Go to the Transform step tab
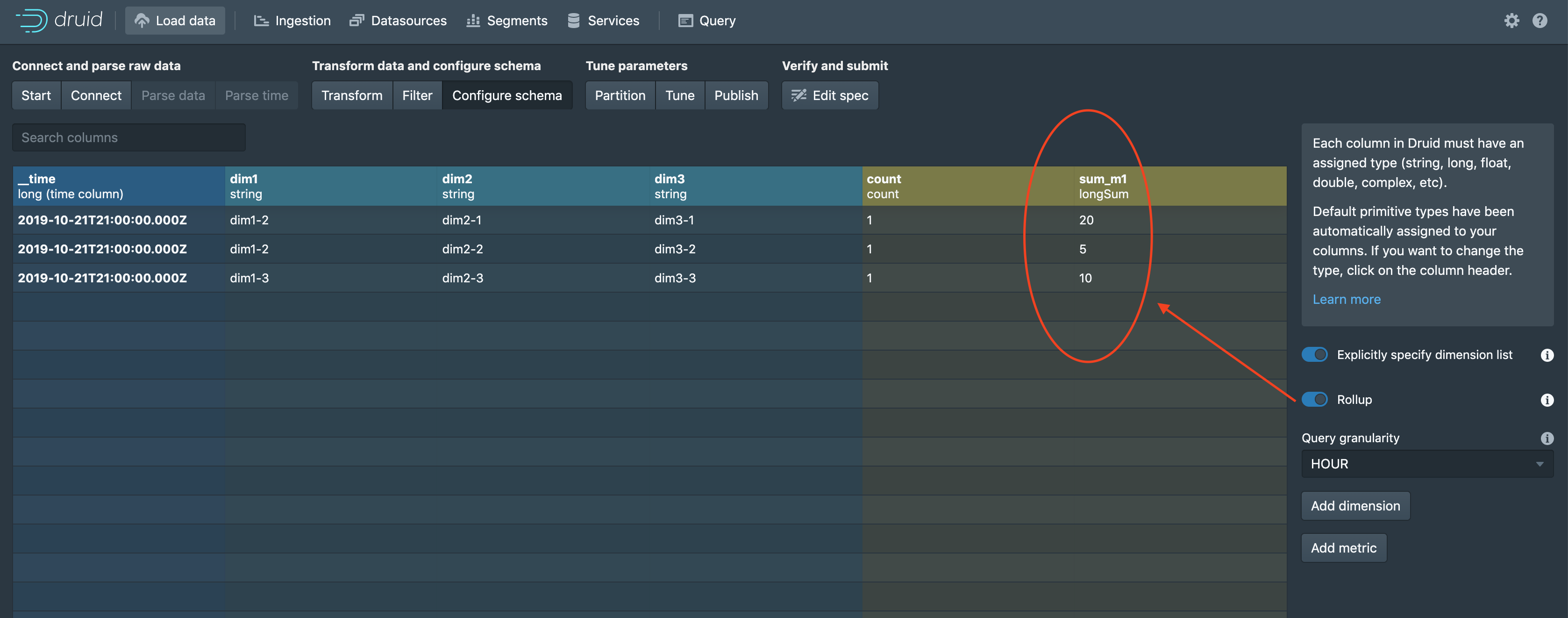1568x618 pixels. [x=352, y=95]
